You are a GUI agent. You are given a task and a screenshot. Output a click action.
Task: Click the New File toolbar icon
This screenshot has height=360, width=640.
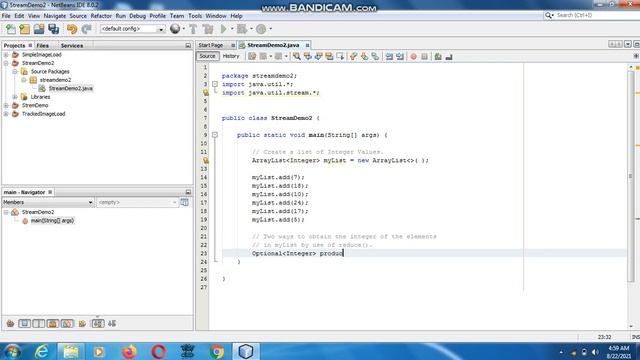(x=11, y=29)
